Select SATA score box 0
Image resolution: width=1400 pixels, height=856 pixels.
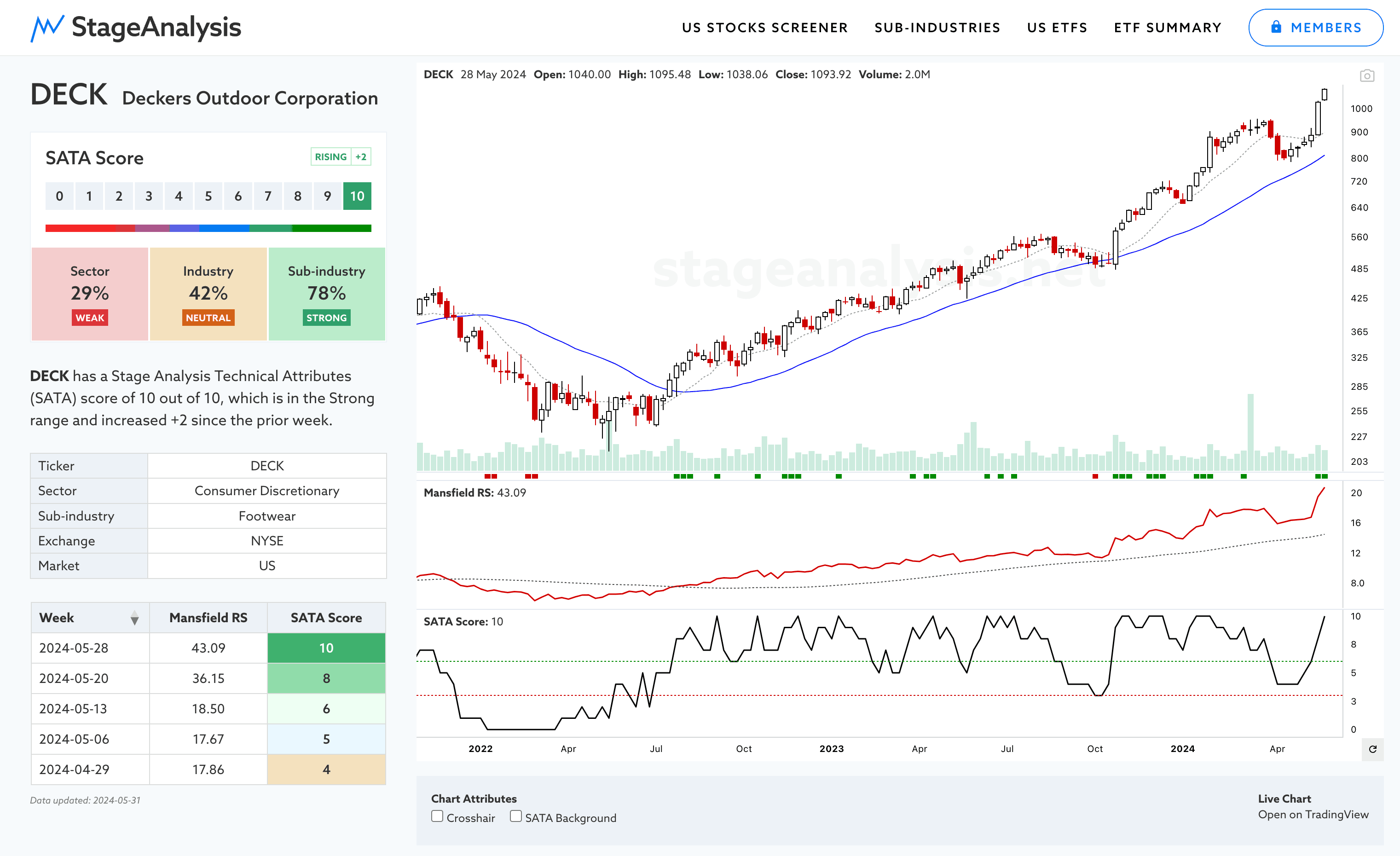point(59,196)
